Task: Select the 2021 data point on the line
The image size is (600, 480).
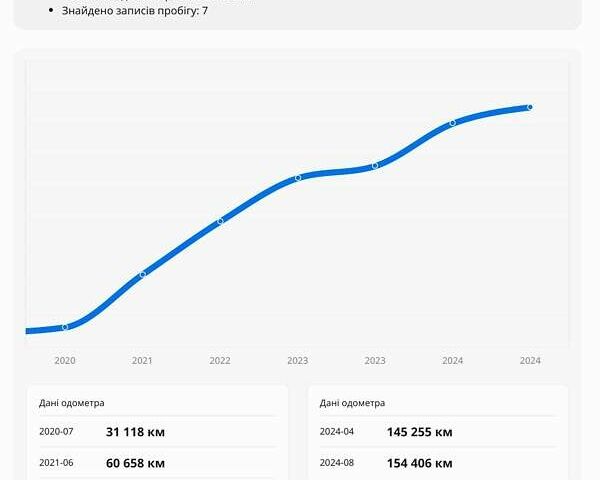Action: pos(143,274)
